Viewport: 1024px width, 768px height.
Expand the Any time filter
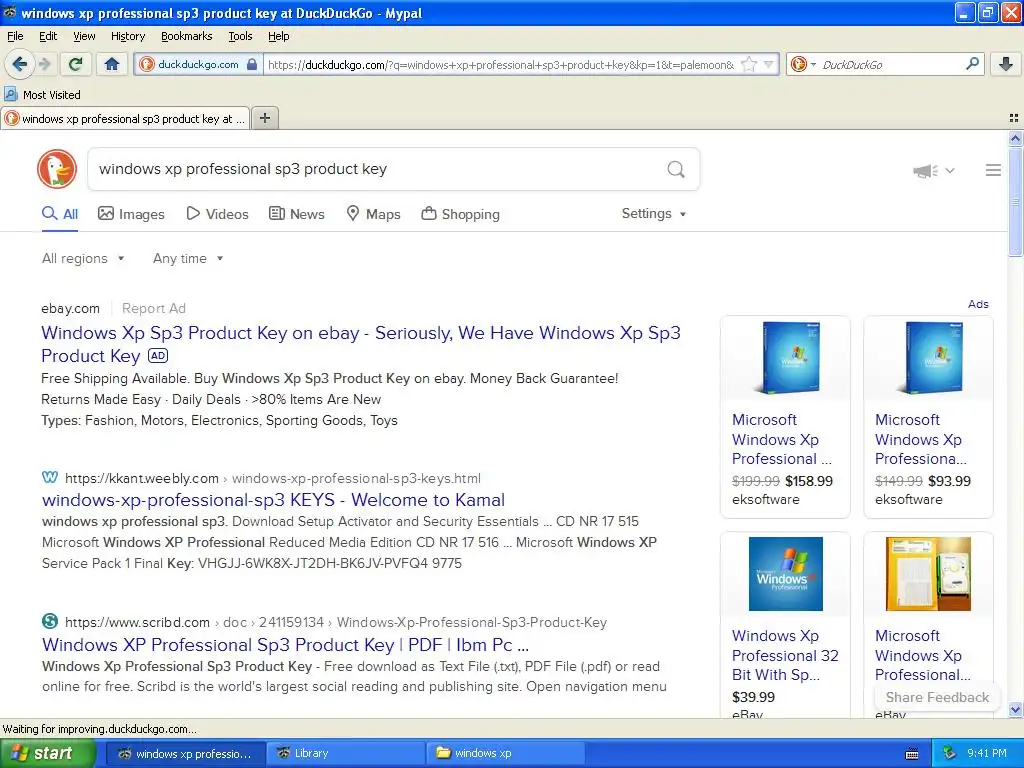(x=188, y=259)
